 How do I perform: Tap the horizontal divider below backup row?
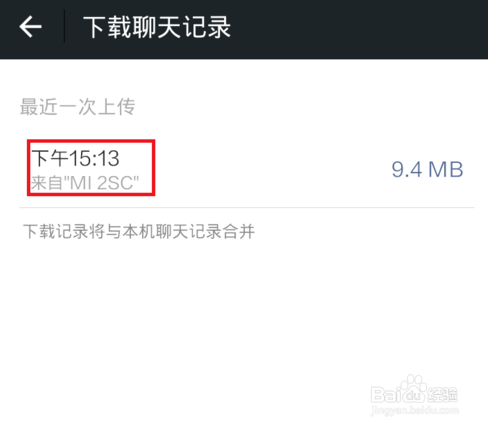(247, 208)
